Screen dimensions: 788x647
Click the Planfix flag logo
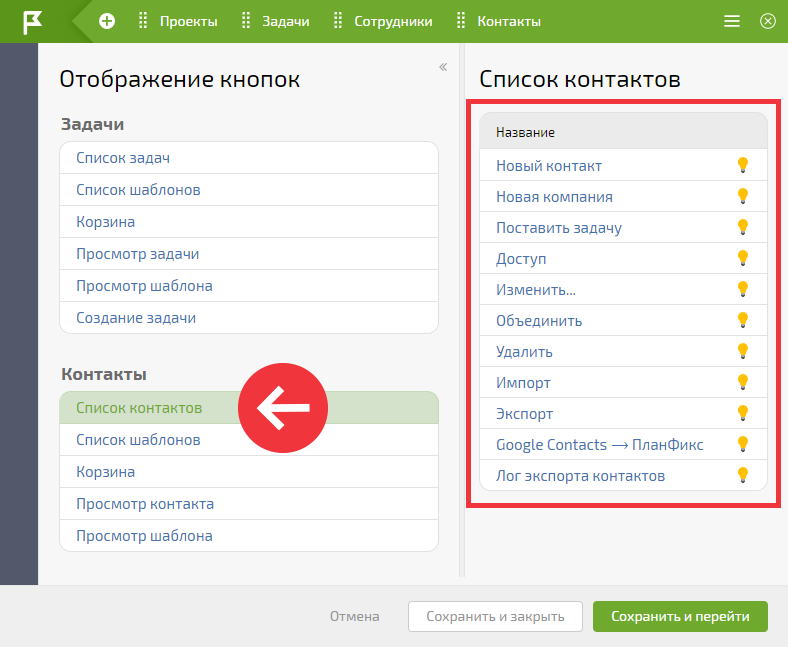pyautogui.click(x=33, y=22)
